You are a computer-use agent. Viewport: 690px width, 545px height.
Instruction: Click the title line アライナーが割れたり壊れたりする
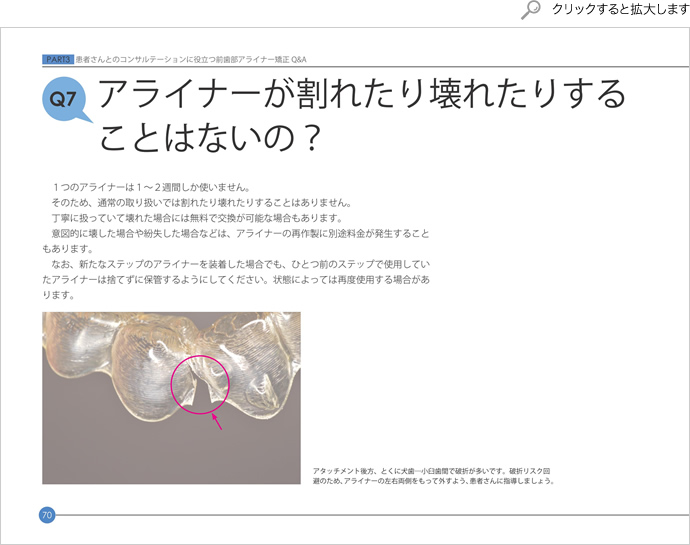(364, 96)
